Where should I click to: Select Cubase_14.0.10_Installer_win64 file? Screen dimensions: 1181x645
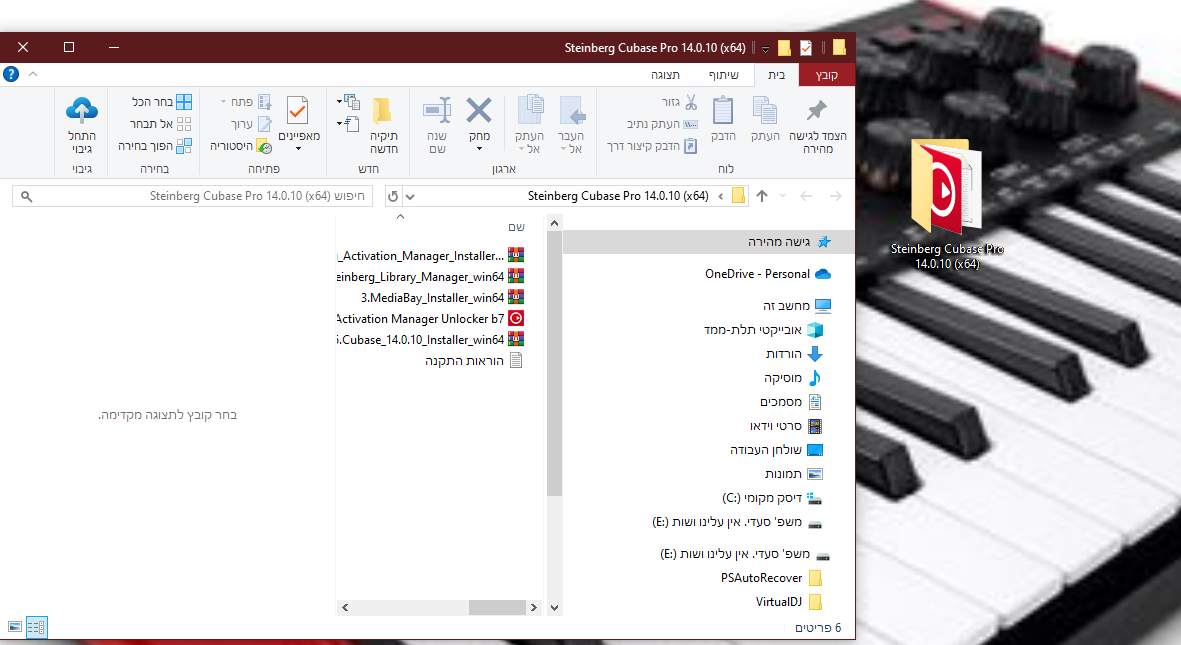[x=431, y=340]
